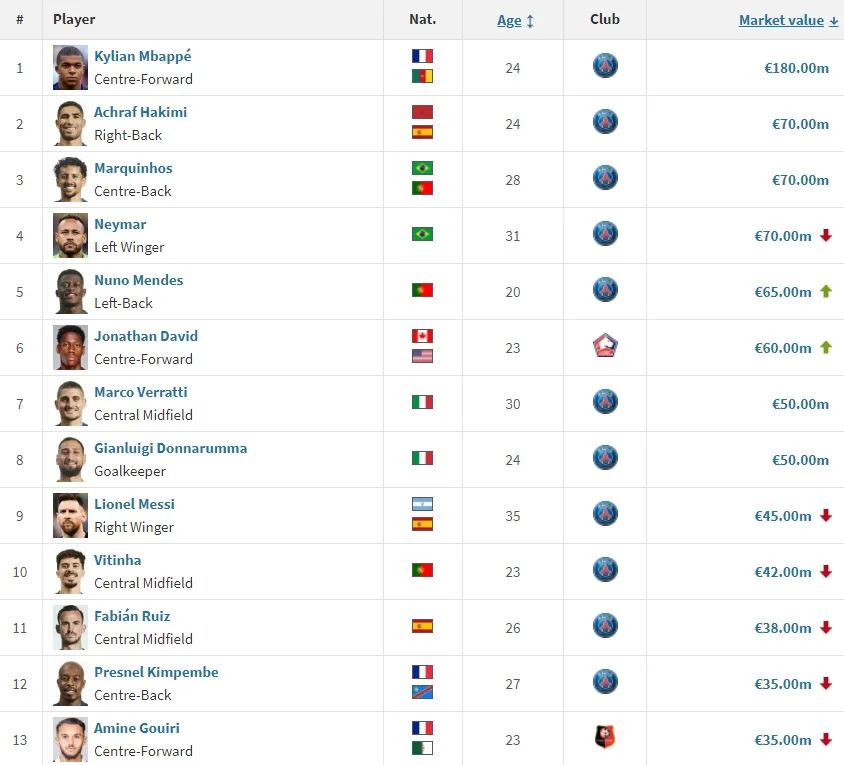Screen dimensions: 844x765
Task: Click Lionel Messi's portrait thumbnail
Action: 71,515
